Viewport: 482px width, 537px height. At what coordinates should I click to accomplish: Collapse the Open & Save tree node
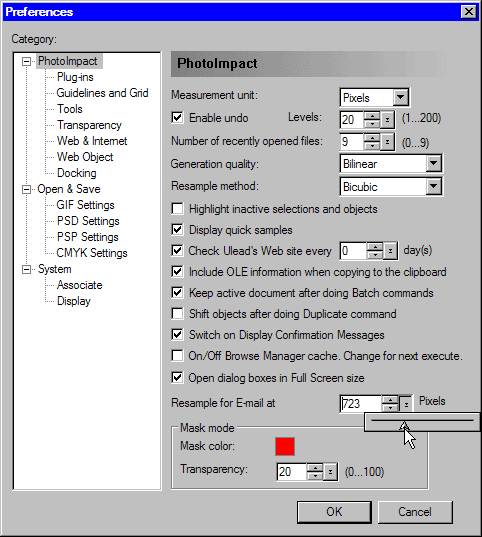[x=26, y=189]
